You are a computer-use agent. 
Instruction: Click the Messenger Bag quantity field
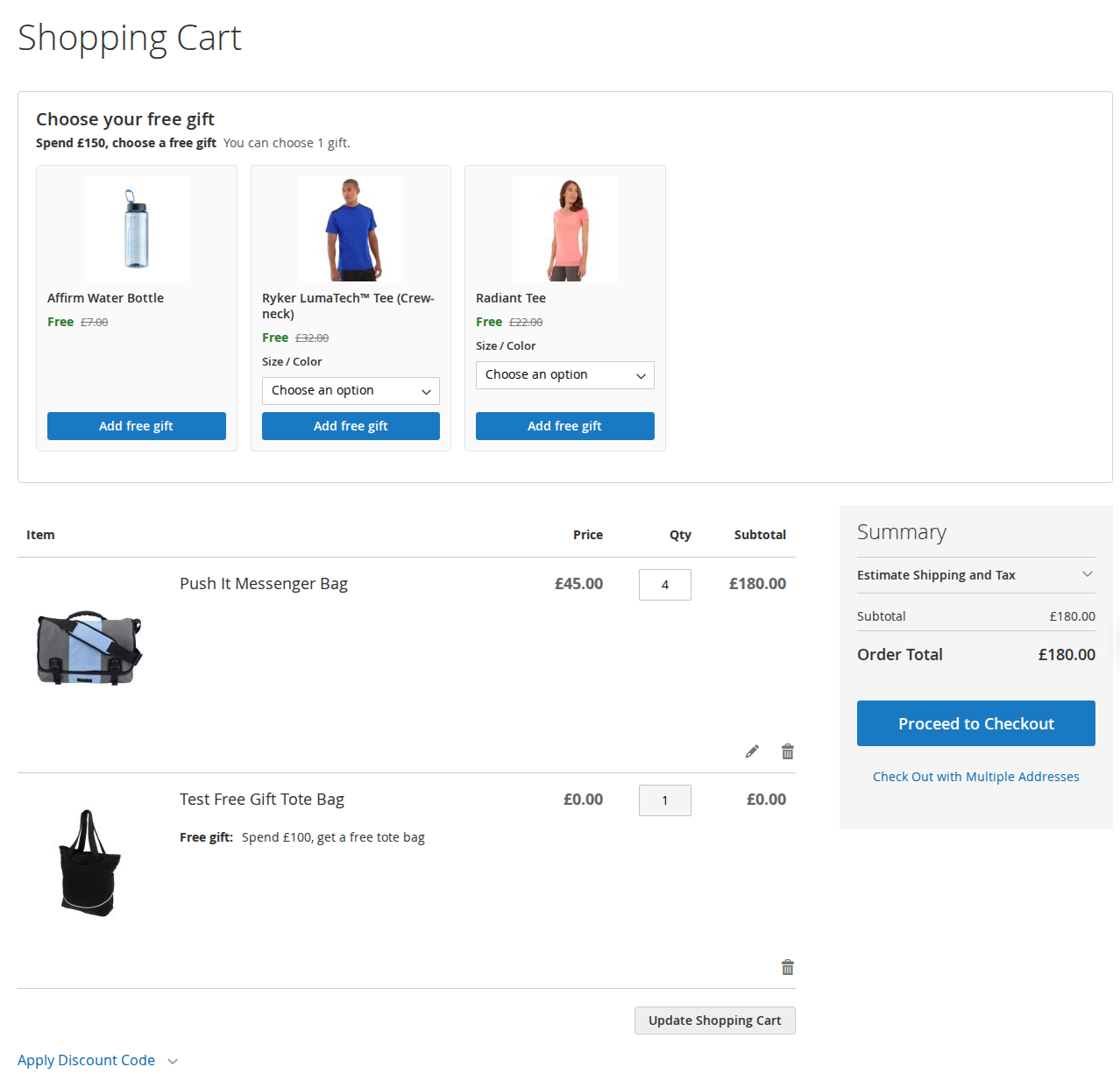click(665, 585)
